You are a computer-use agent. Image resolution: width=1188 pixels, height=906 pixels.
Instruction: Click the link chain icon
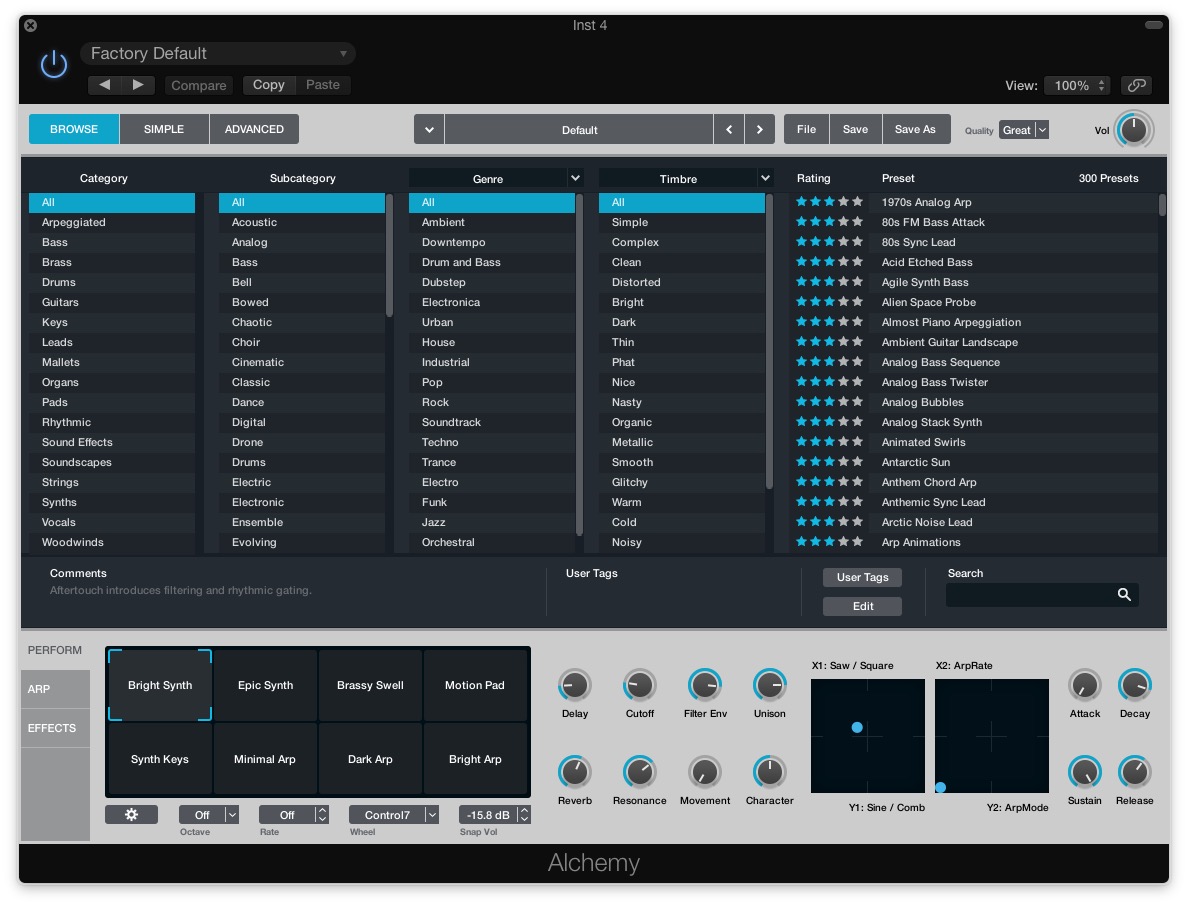pyautogui.click(x=1136, y=86)
